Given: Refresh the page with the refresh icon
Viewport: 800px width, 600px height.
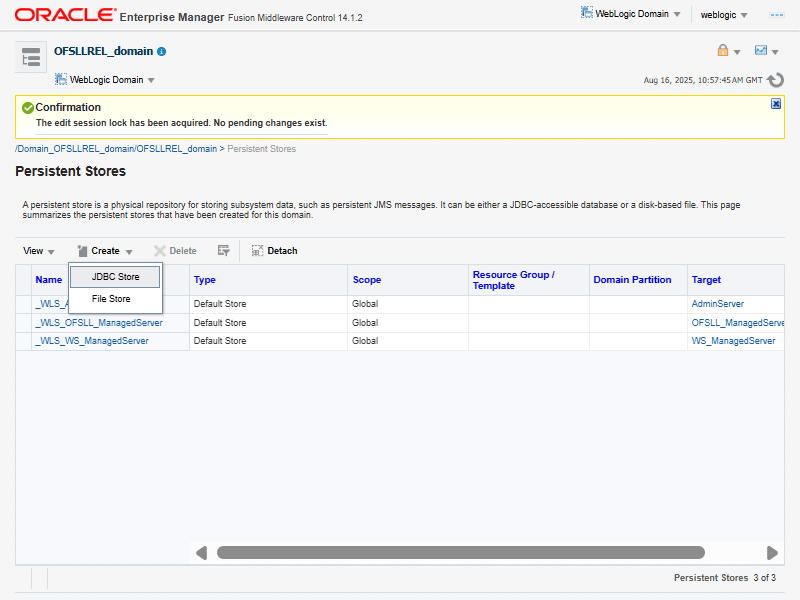Looking at the screenshot, I should point(776,80).
